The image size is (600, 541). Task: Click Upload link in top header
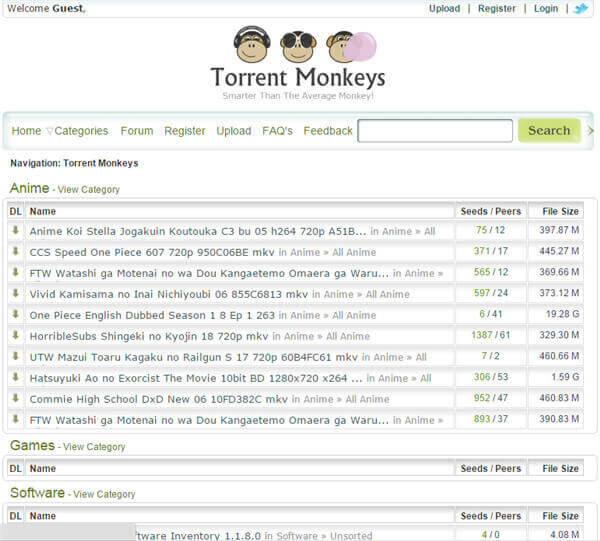[x=444, y=8]
